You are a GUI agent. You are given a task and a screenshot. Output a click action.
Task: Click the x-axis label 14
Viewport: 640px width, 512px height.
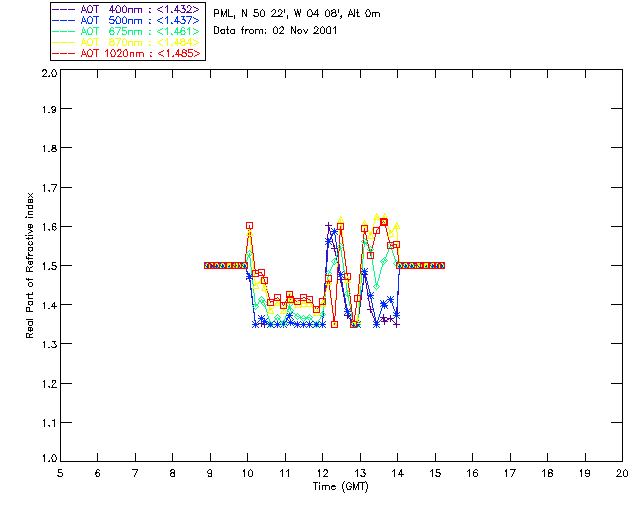pos(398,473)
